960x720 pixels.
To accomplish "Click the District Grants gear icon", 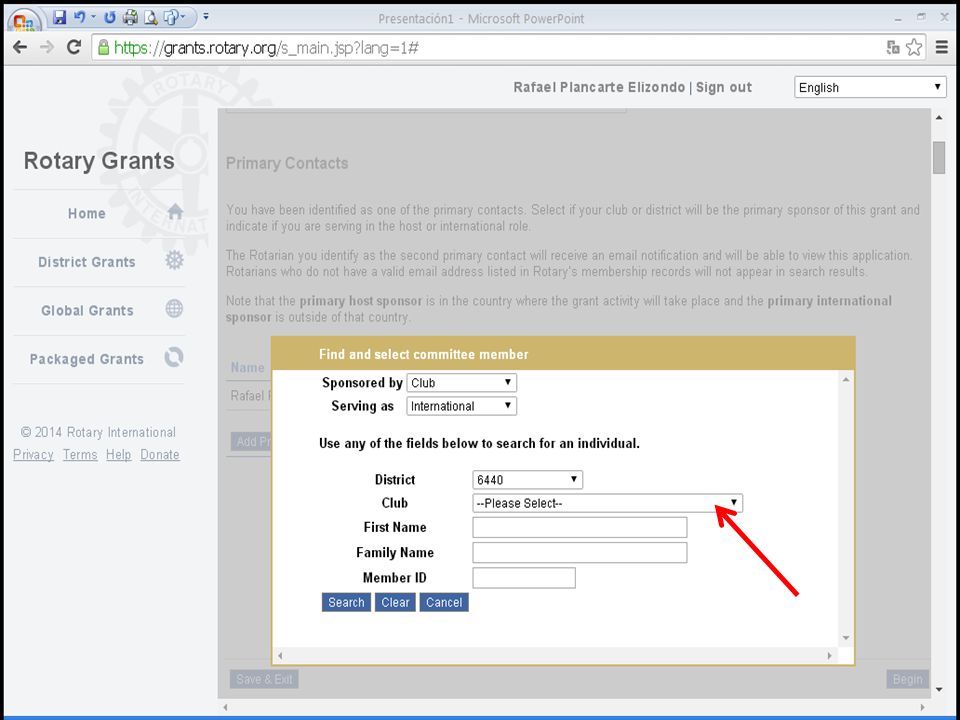I will [174, 260].
